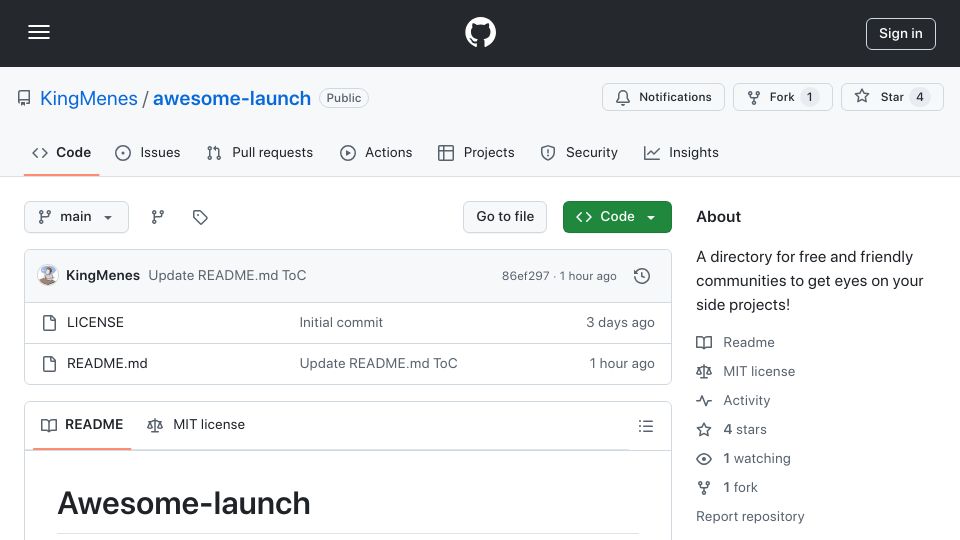View commit history clock icon
The width and height of the screenshot is (960, 540).
click(642, 276)
